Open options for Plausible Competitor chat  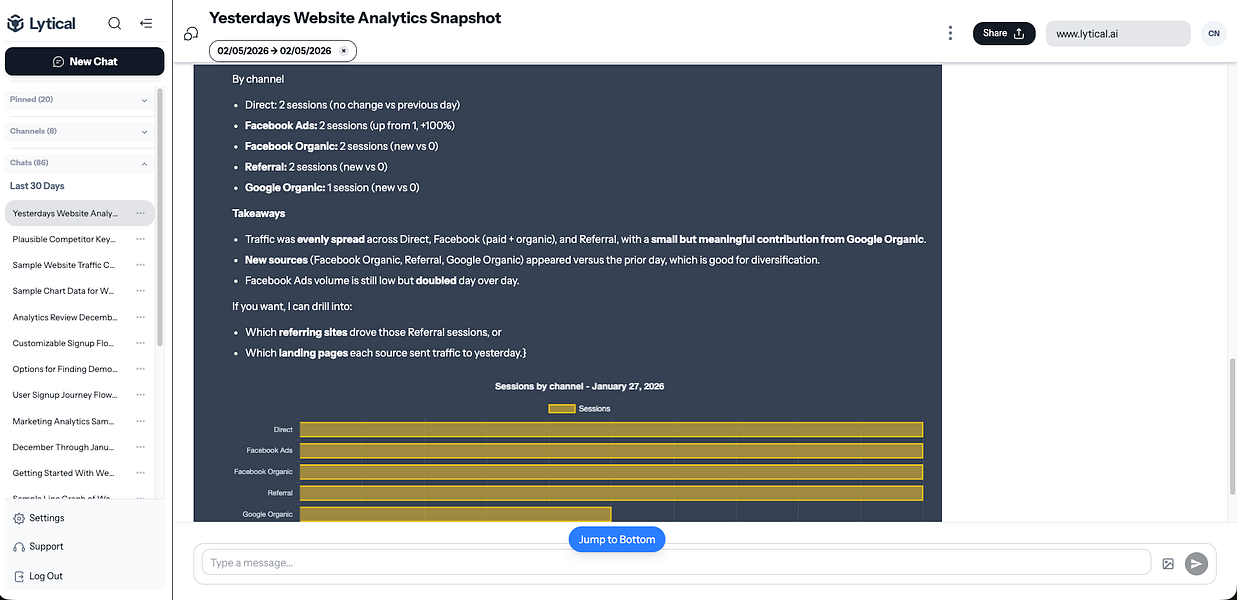[141, 239]
